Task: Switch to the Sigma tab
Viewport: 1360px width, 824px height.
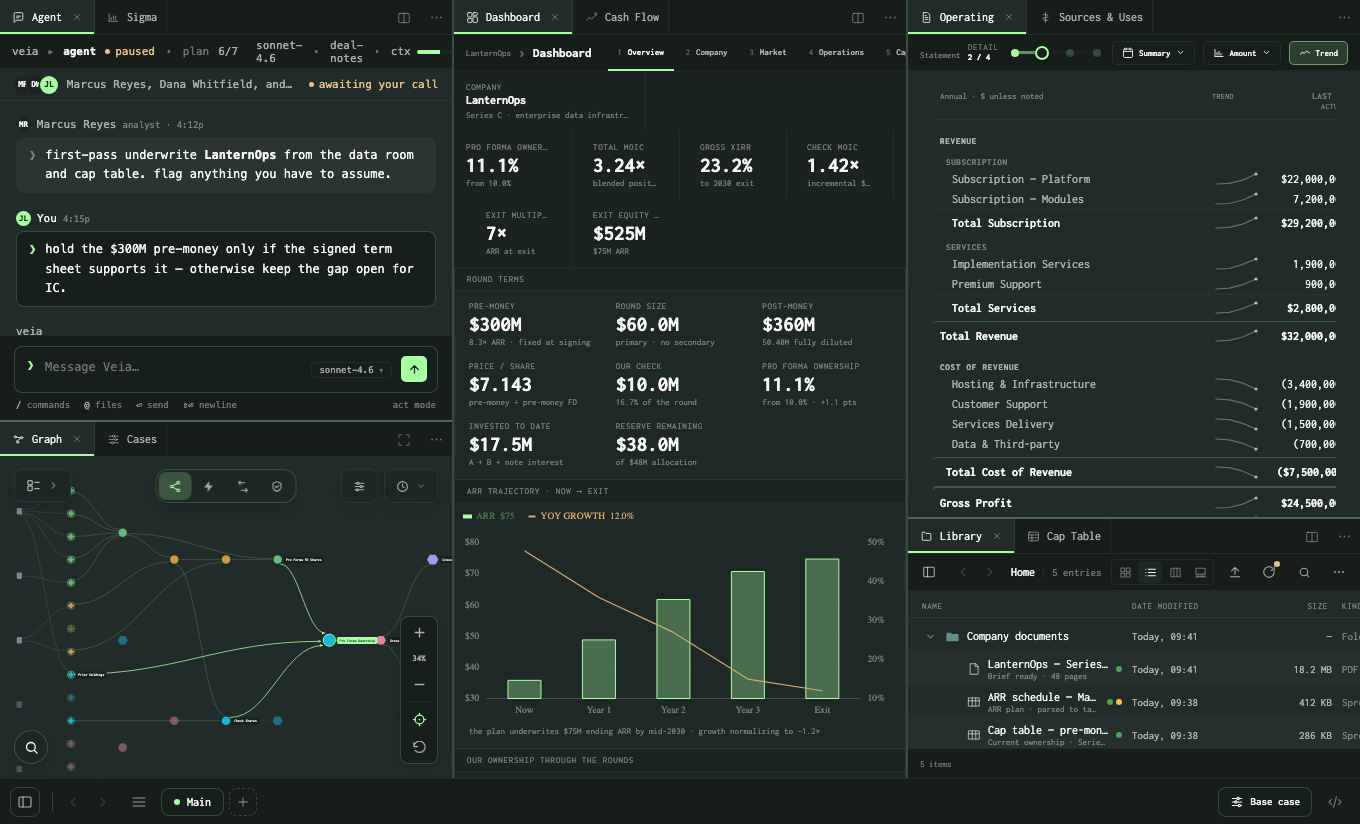Action: tap(132, 17)
